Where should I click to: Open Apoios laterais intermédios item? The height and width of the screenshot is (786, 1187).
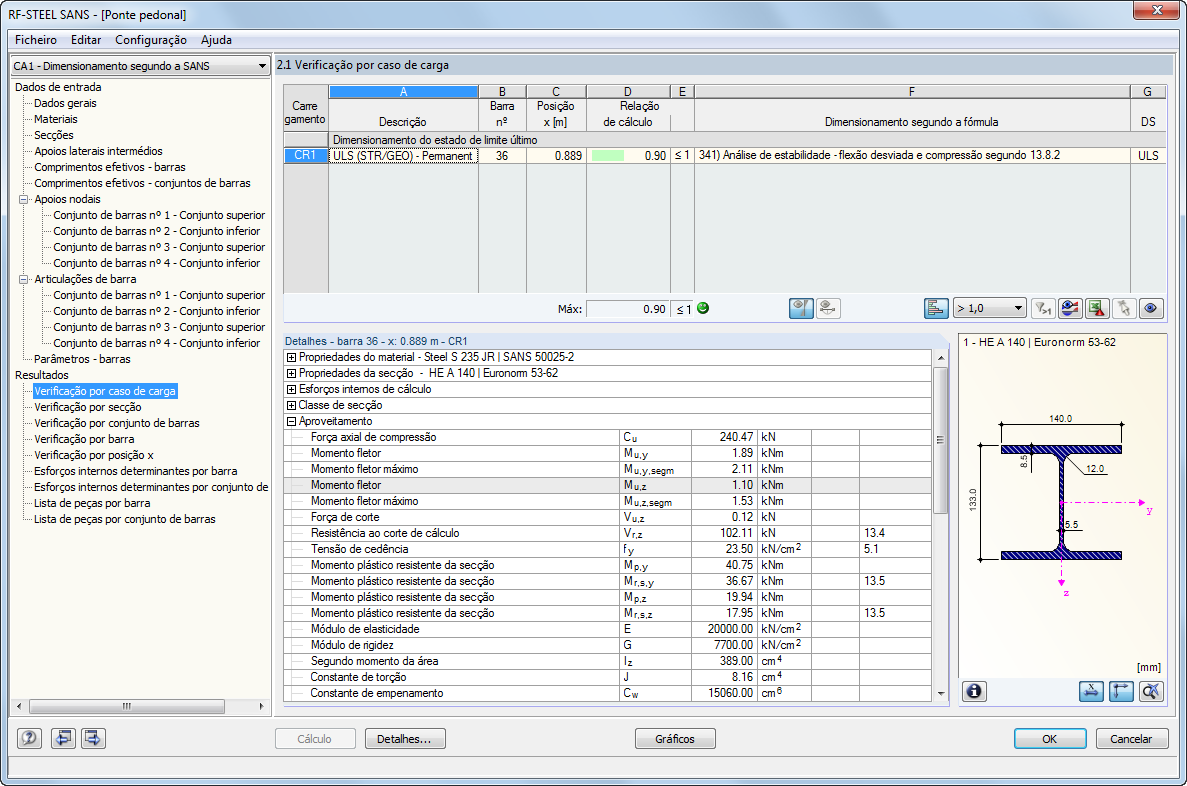tap(98, 151)
